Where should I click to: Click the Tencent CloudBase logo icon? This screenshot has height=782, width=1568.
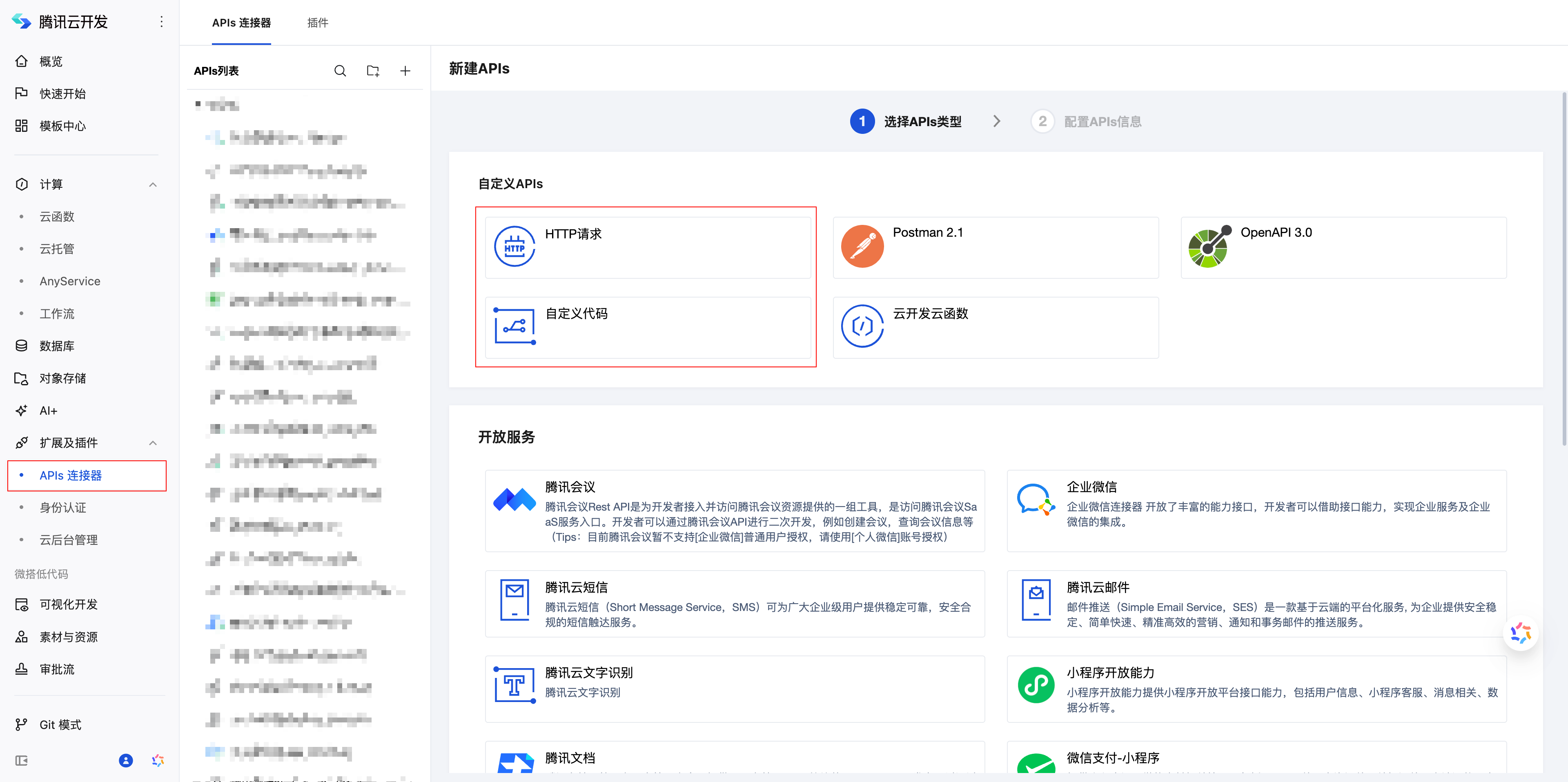click(x=21, y=21)
